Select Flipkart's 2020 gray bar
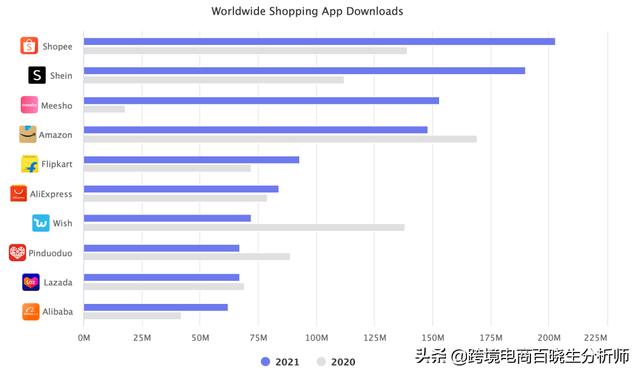The height and width of the screenshot is (375, 640). pos(167,168)
